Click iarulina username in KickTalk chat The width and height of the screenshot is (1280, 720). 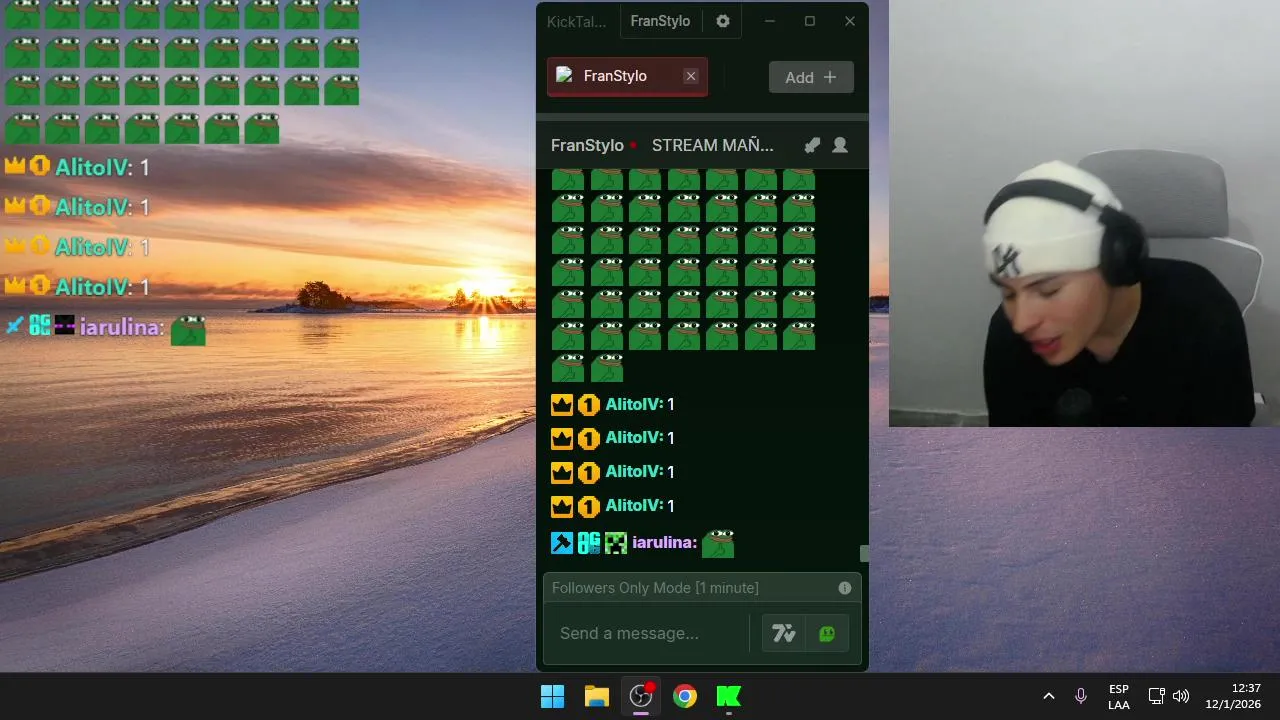tap(664, 542)
